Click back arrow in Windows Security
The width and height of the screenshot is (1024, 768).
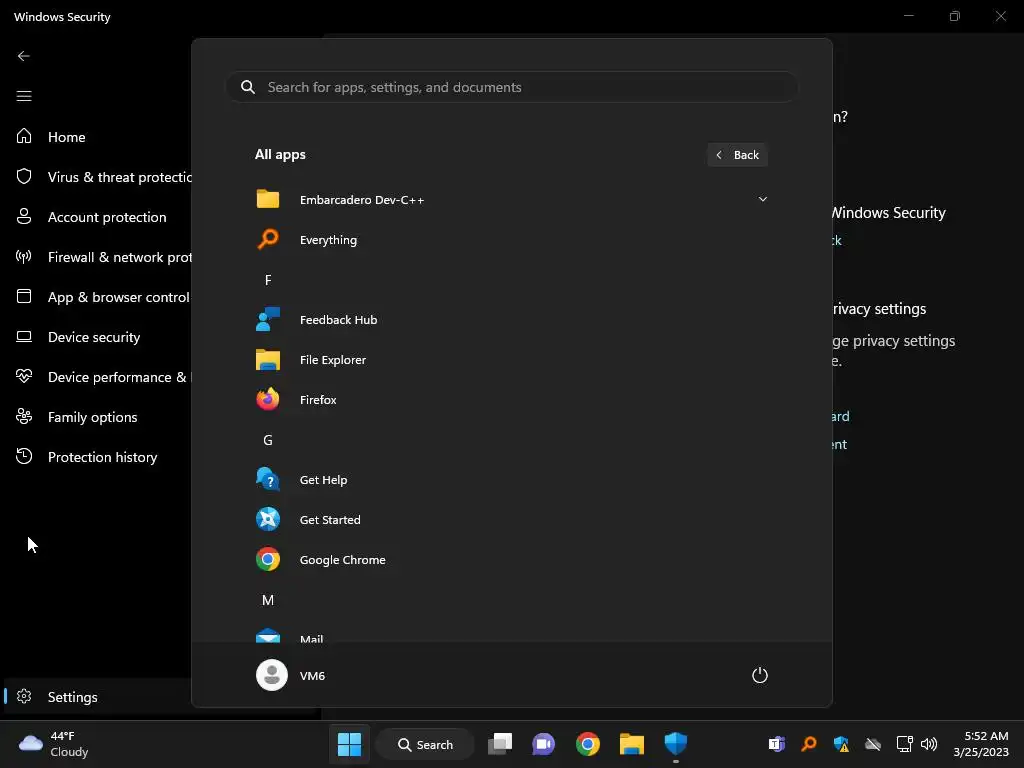click(x=24, y=56)
